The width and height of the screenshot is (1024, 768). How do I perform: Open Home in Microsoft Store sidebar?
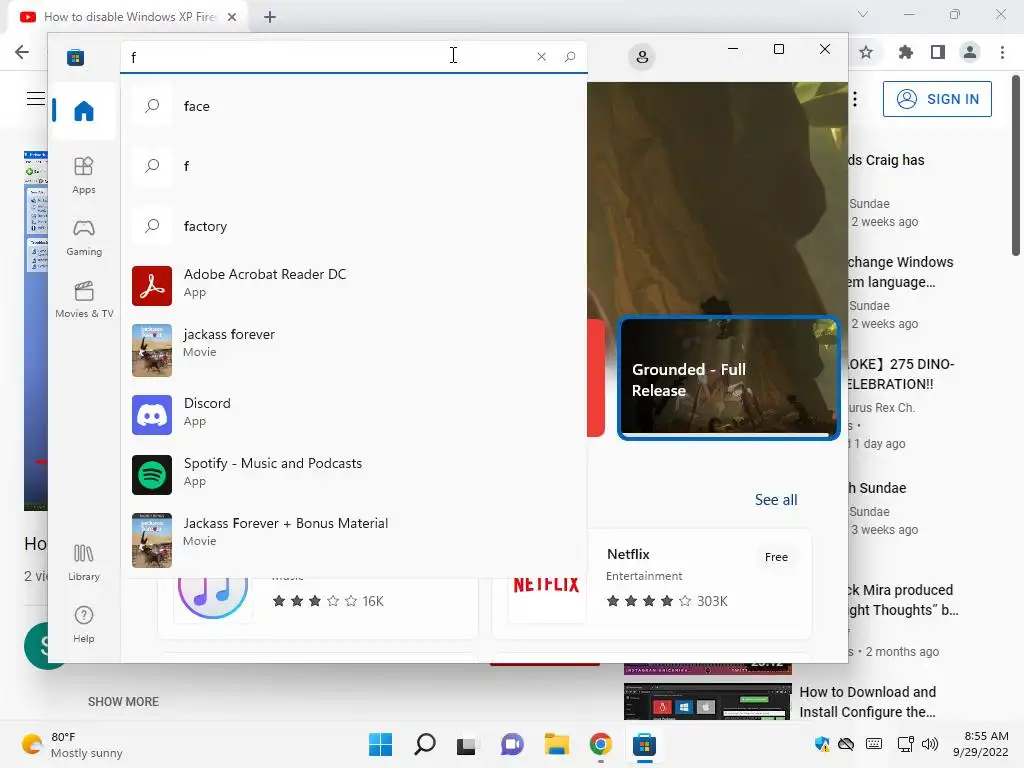tap(84, 110)
